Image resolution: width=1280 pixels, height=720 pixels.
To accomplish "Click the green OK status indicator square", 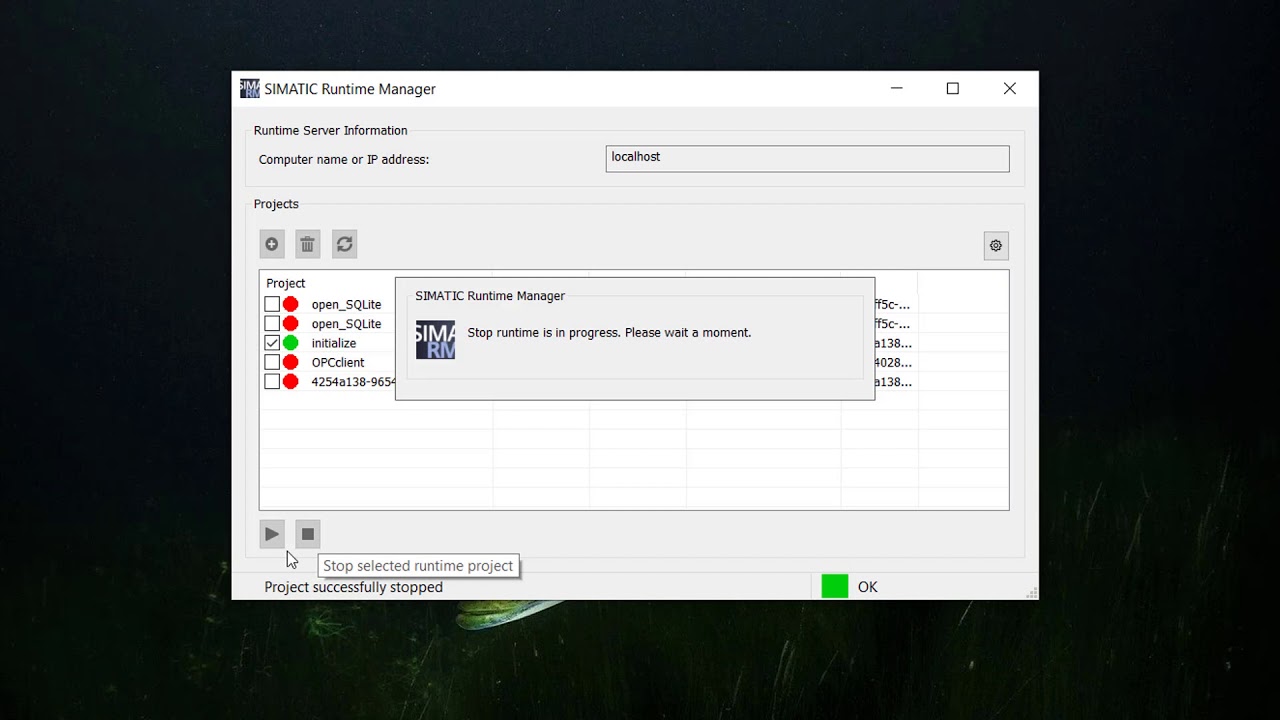I will (x=835, y=587).
